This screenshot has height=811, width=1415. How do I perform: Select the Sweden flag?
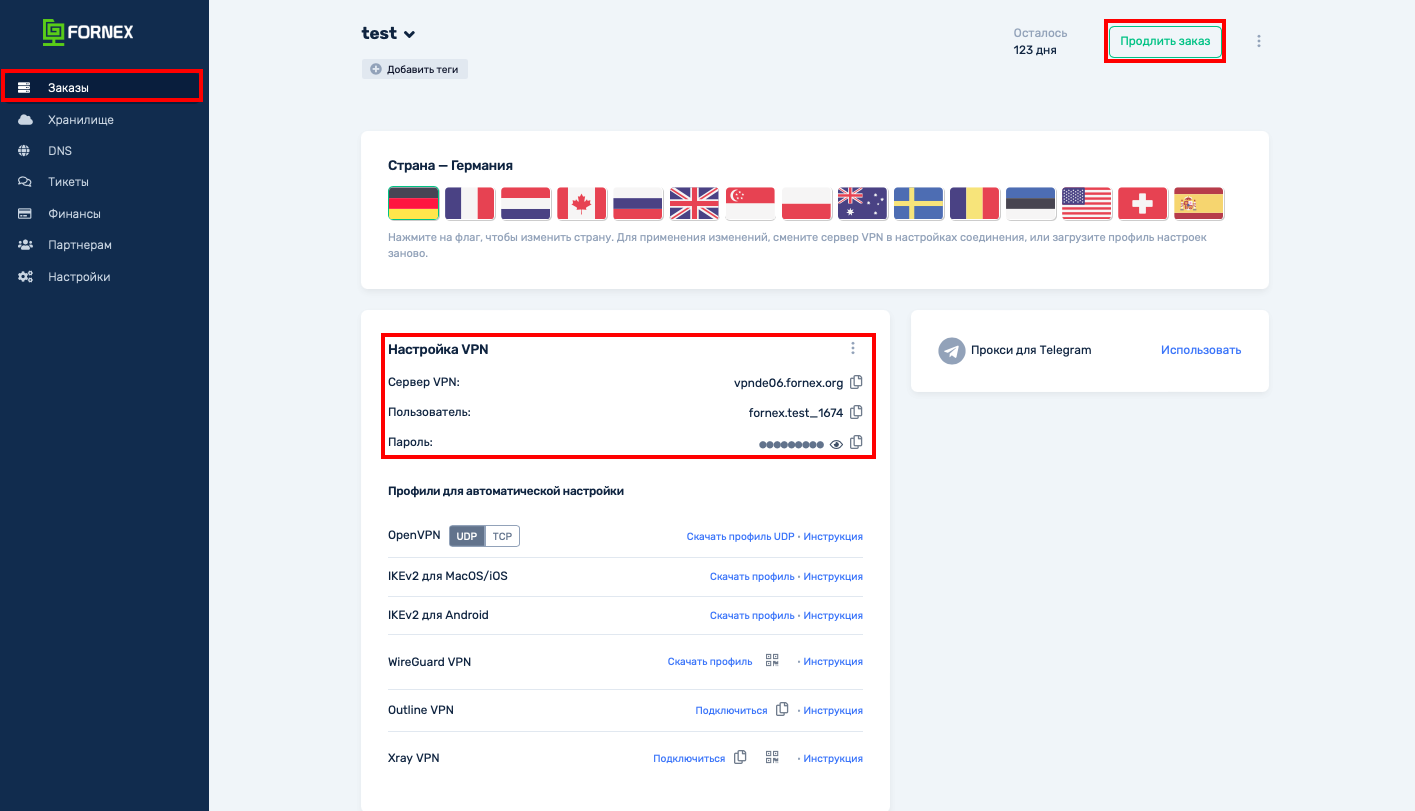[x=918, y=204]
